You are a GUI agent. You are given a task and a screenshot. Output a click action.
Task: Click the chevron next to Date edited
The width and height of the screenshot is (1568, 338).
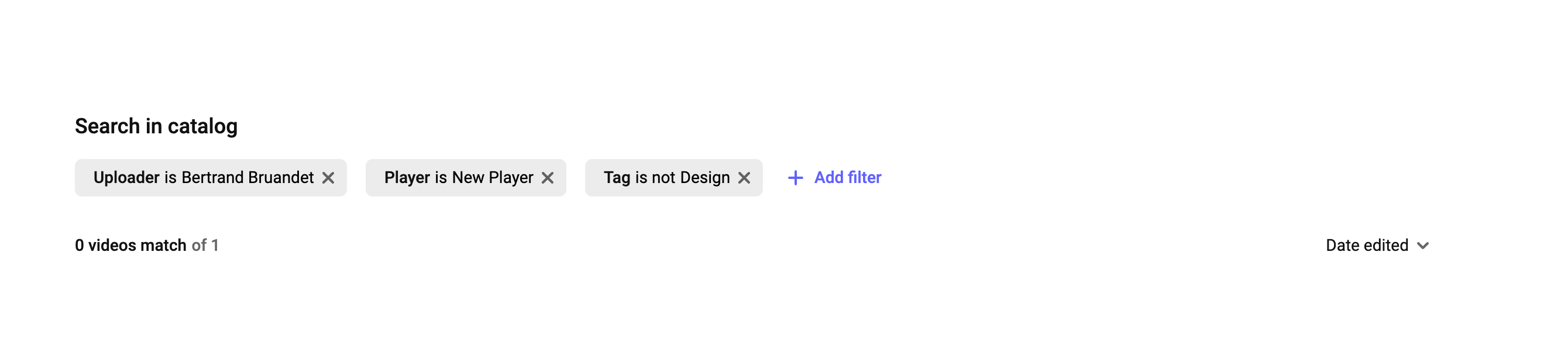click(x=1422, y=246)
